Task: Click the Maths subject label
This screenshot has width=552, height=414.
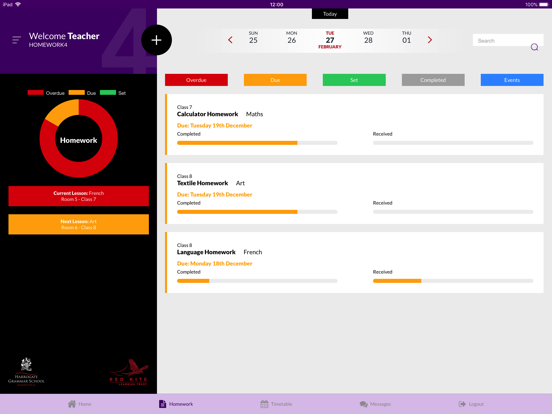Action: click(x=254, y=114)
